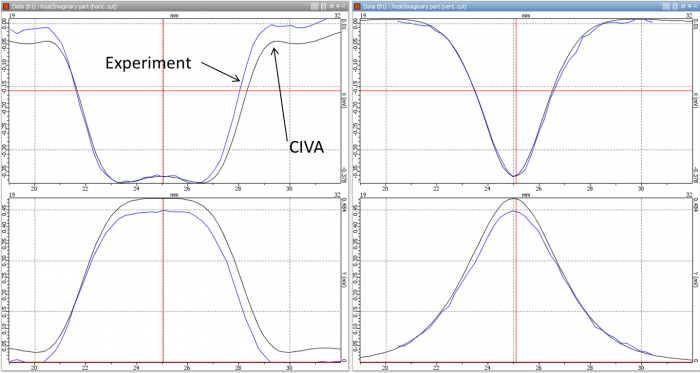Close the vert. cut window
Viewport: 700px width, 373px height.
tap(695, 6)
